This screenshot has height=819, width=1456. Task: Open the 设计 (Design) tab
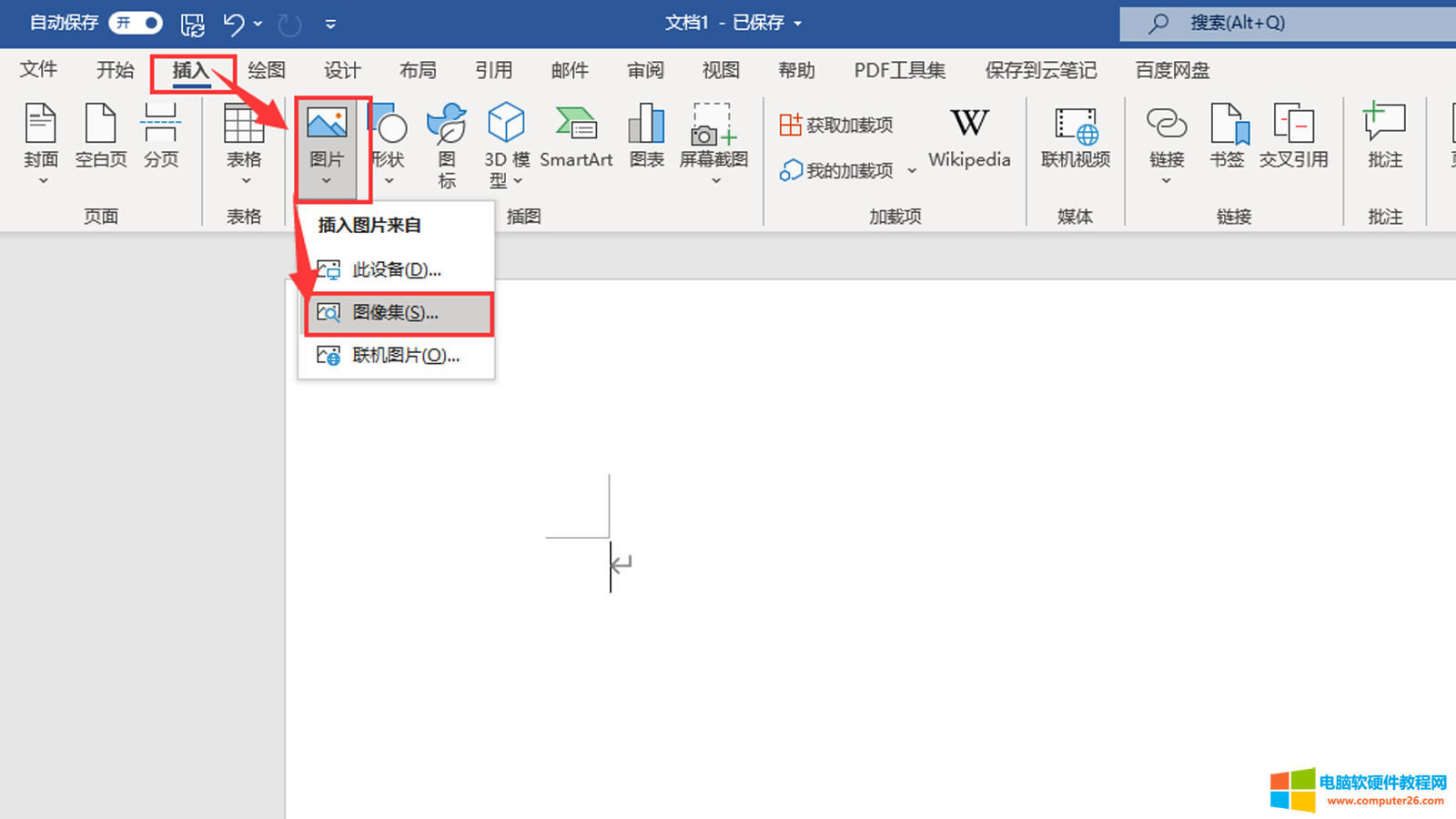click(342, 70)
